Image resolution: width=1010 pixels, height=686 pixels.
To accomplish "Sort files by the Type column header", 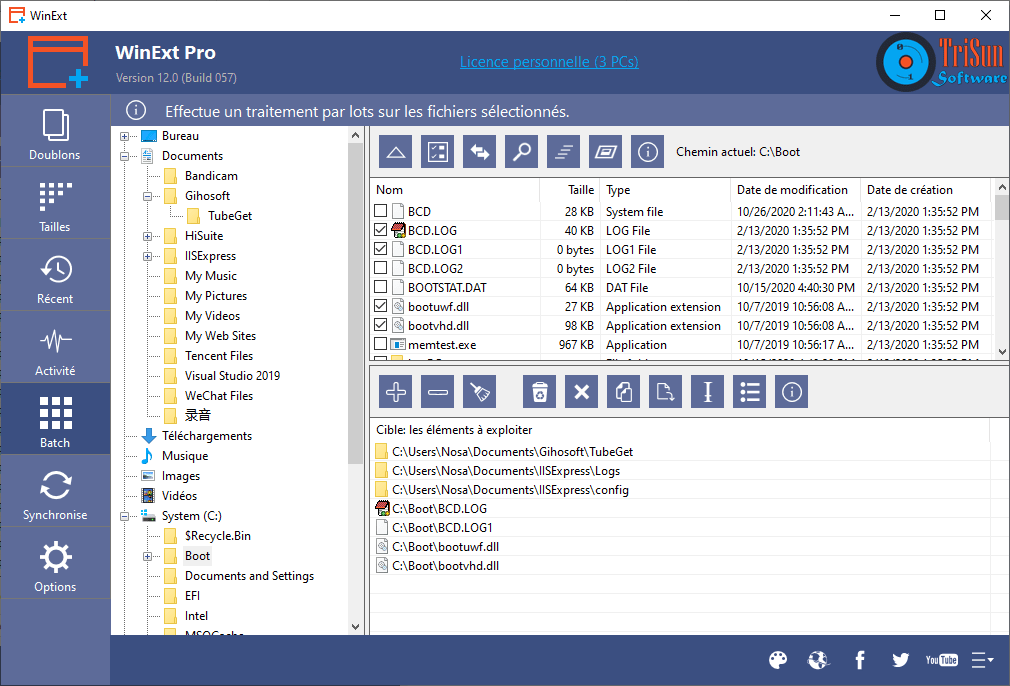I will [666, 190].
